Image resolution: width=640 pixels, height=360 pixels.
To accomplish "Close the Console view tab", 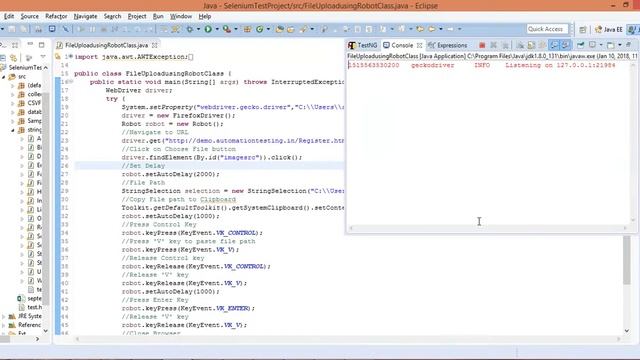I will point(419,45).
